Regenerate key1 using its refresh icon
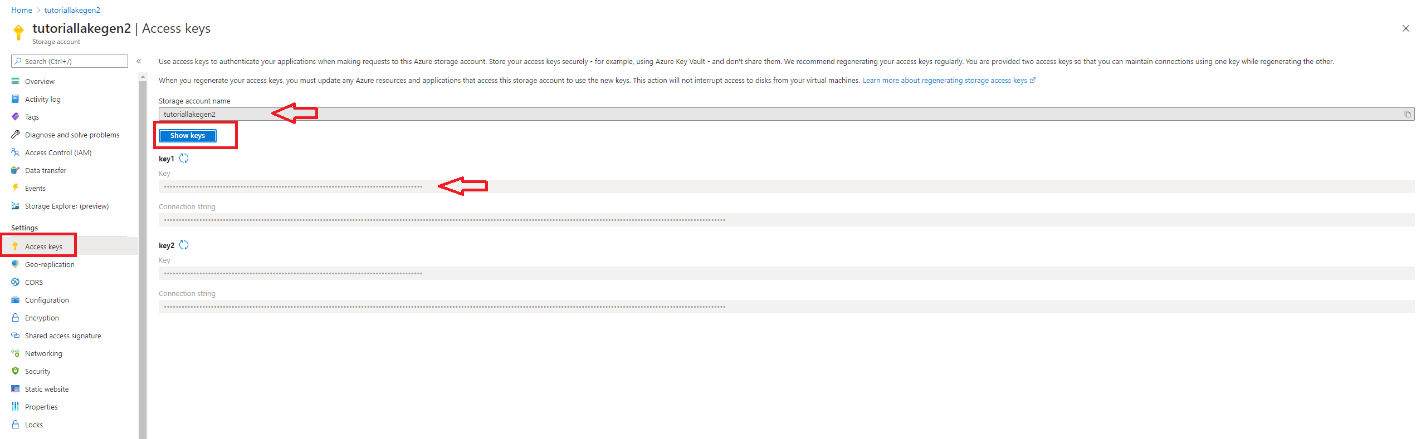 pos(184,159)
